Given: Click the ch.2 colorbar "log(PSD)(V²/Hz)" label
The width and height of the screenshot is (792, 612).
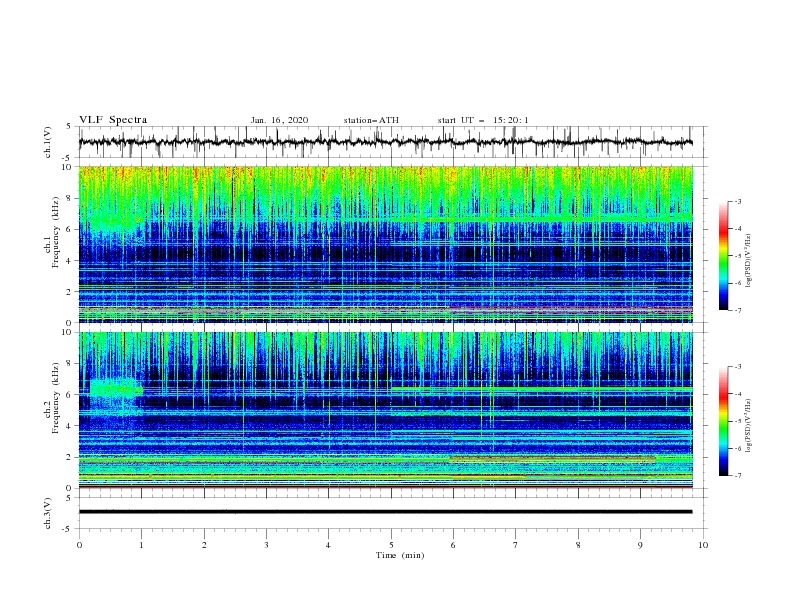Looking at the screenshot, I should pyautogui.click(x=749, y=425).
